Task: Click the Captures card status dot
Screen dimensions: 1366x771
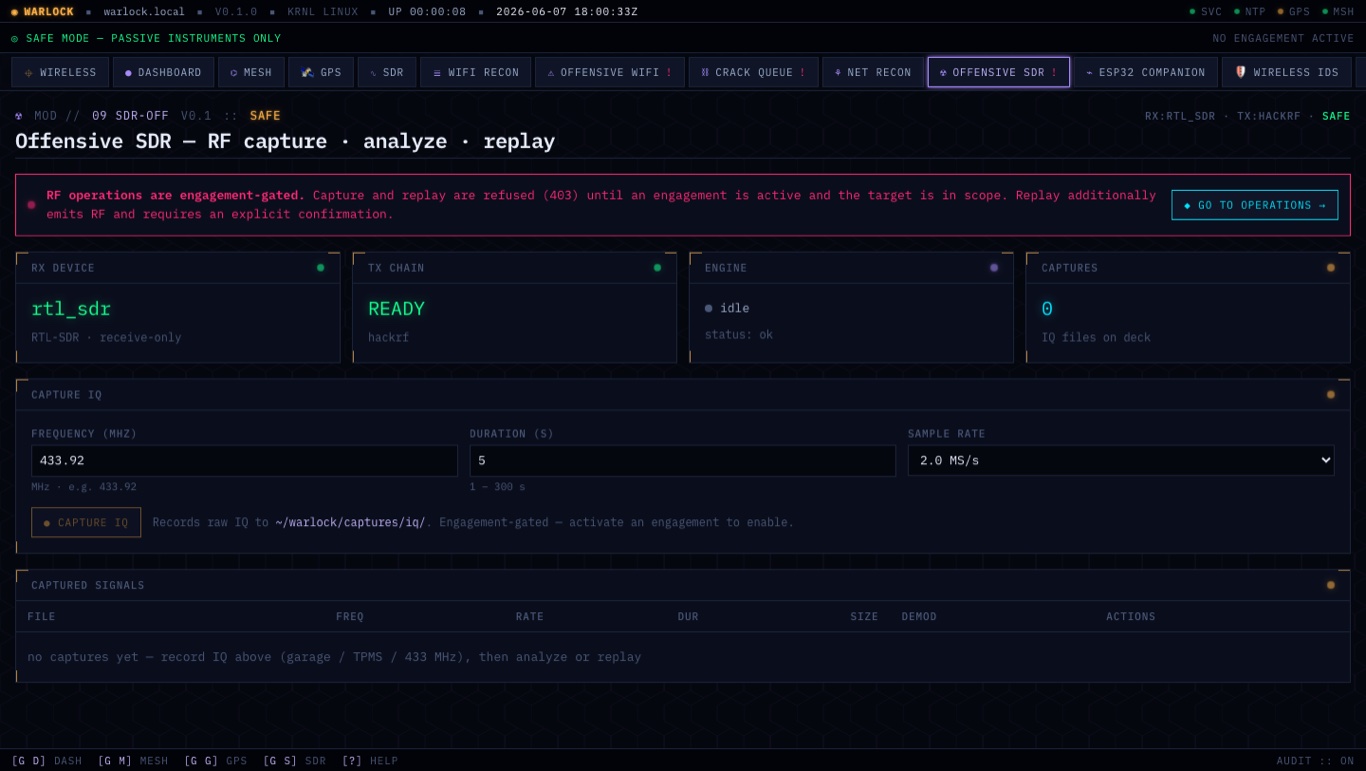Action: pyautogui.click(x=1331, y=268)
